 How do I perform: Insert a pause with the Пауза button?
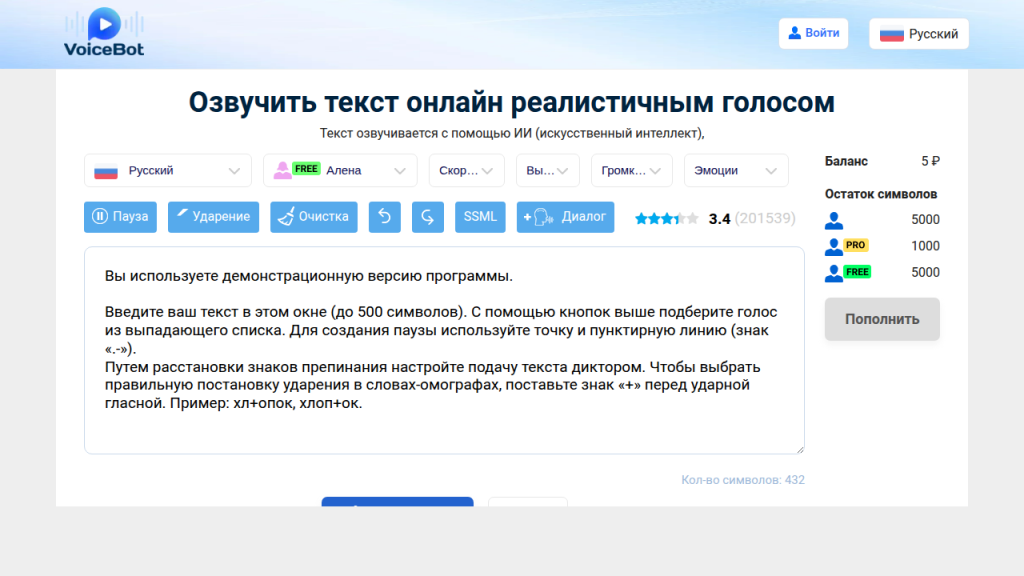(120, 217)
